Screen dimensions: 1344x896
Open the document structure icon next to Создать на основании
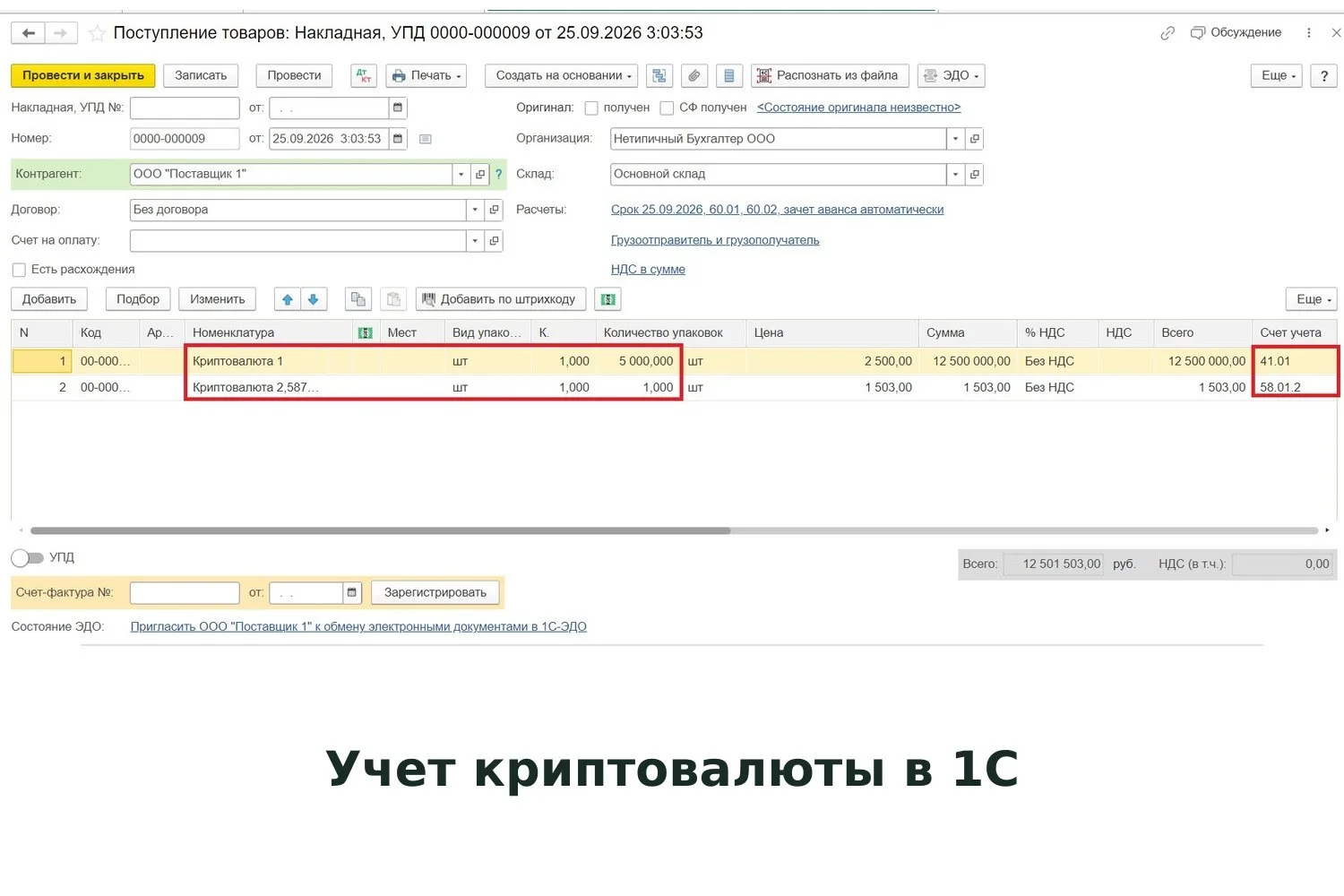(x=659, y=76)
